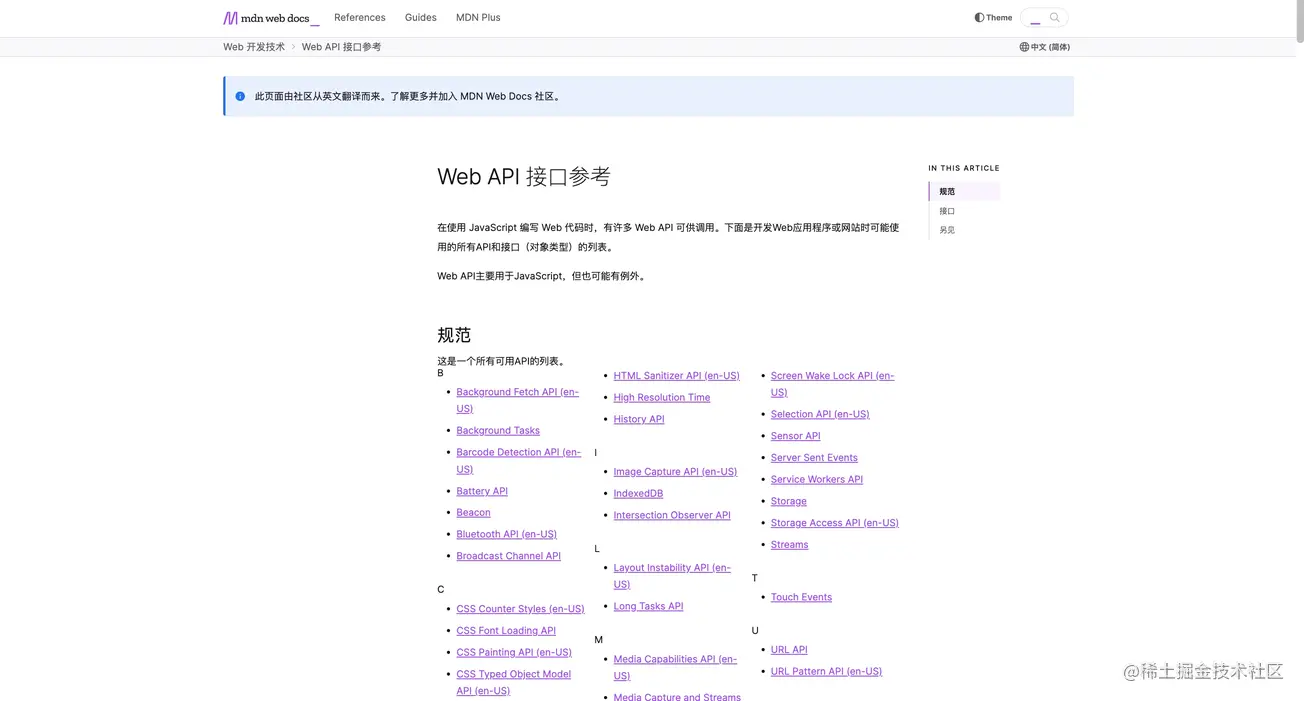Click the blue info icon in the notice
1304x701 pixels.
(x=240, y=97)
